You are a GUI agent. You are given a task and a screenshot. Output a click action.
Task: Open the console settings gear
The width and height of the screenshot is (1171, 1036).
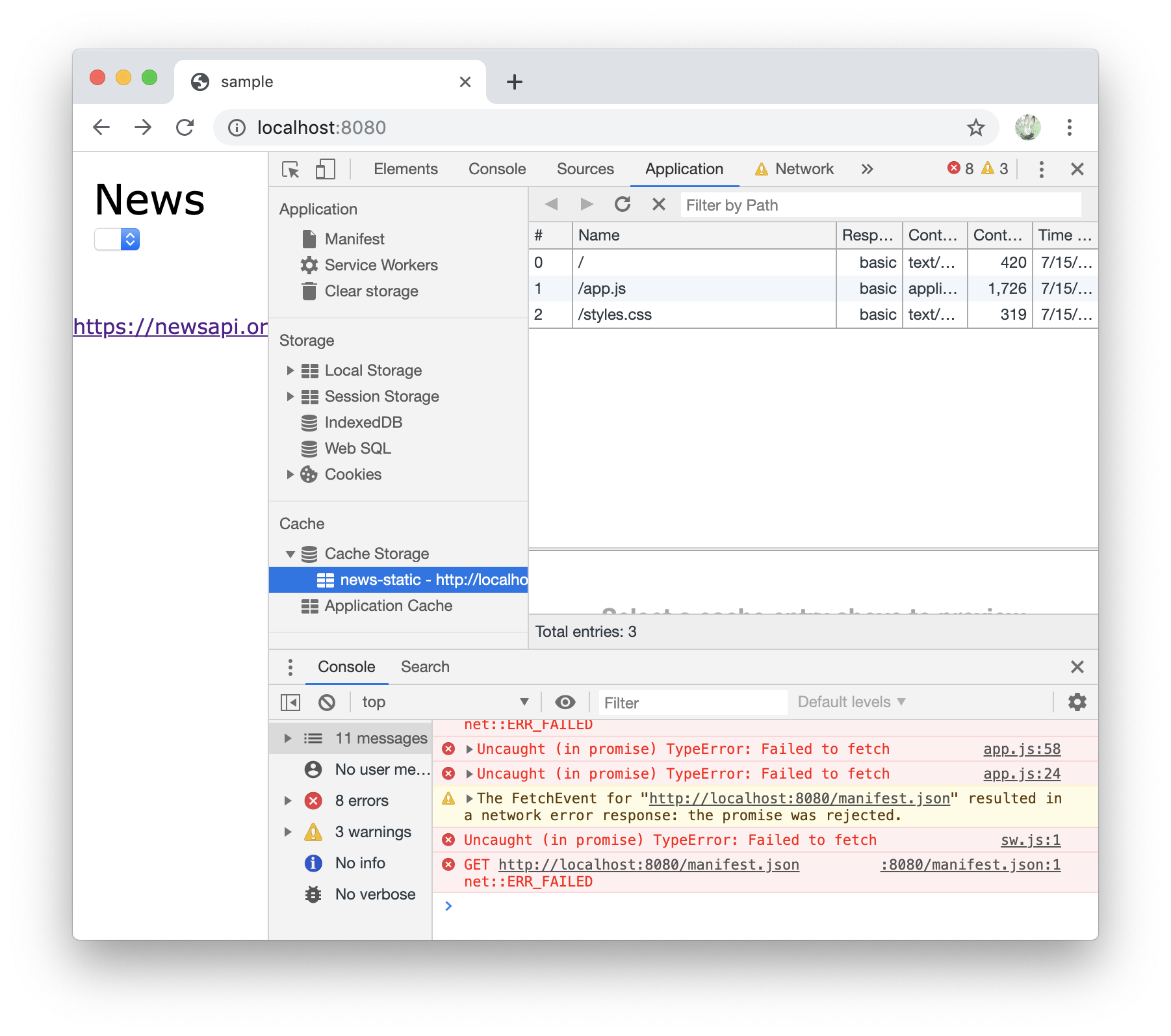1077,702
